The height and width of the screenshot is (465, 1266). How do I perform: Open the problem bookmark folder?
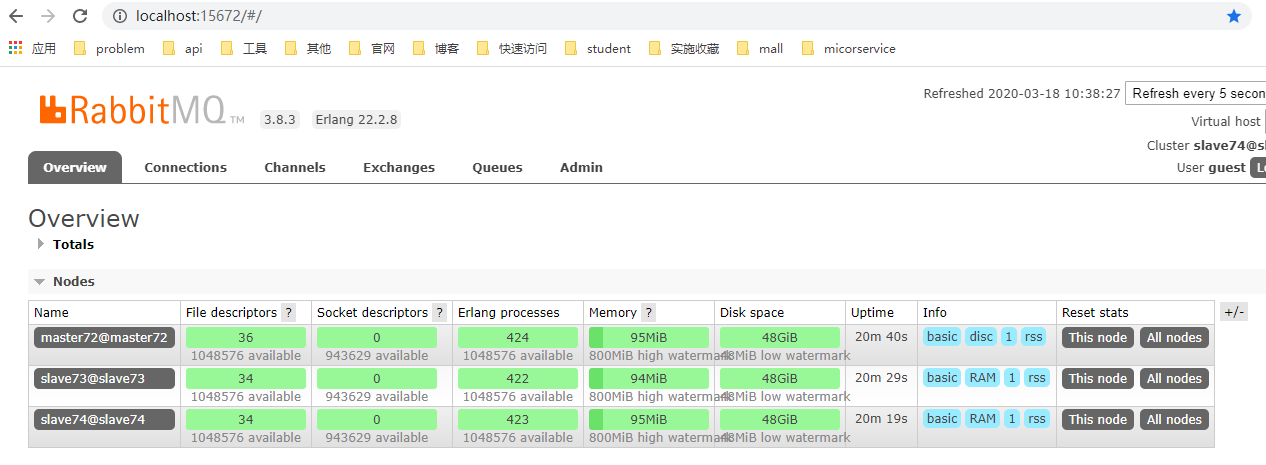[x=109, y=48]
